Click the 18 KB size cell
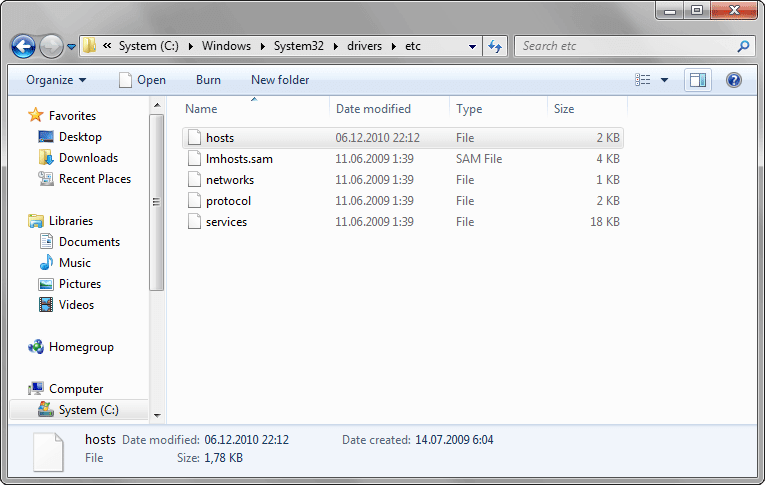 [604, 222]
